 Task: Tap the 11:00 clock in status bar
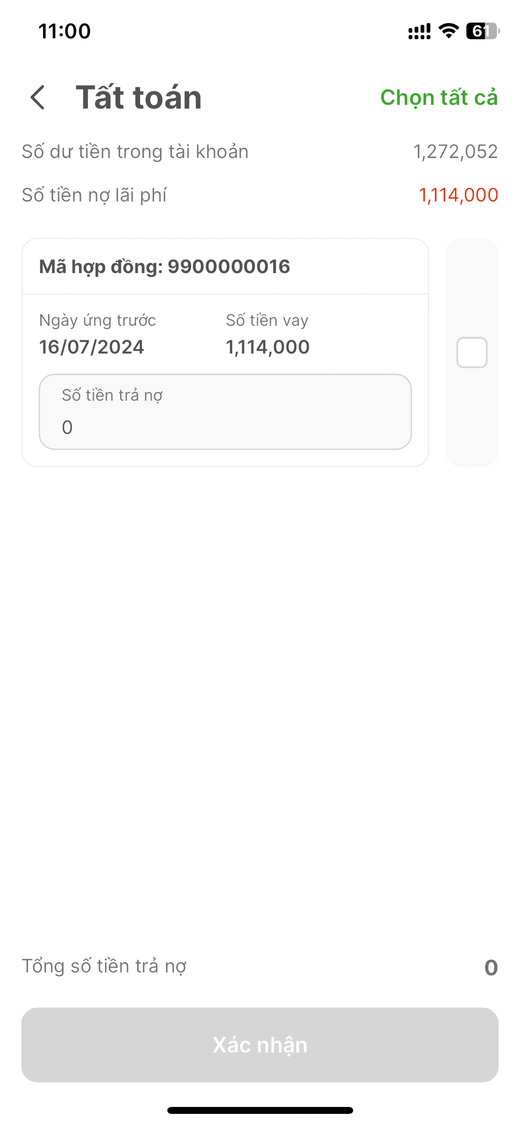65,32
